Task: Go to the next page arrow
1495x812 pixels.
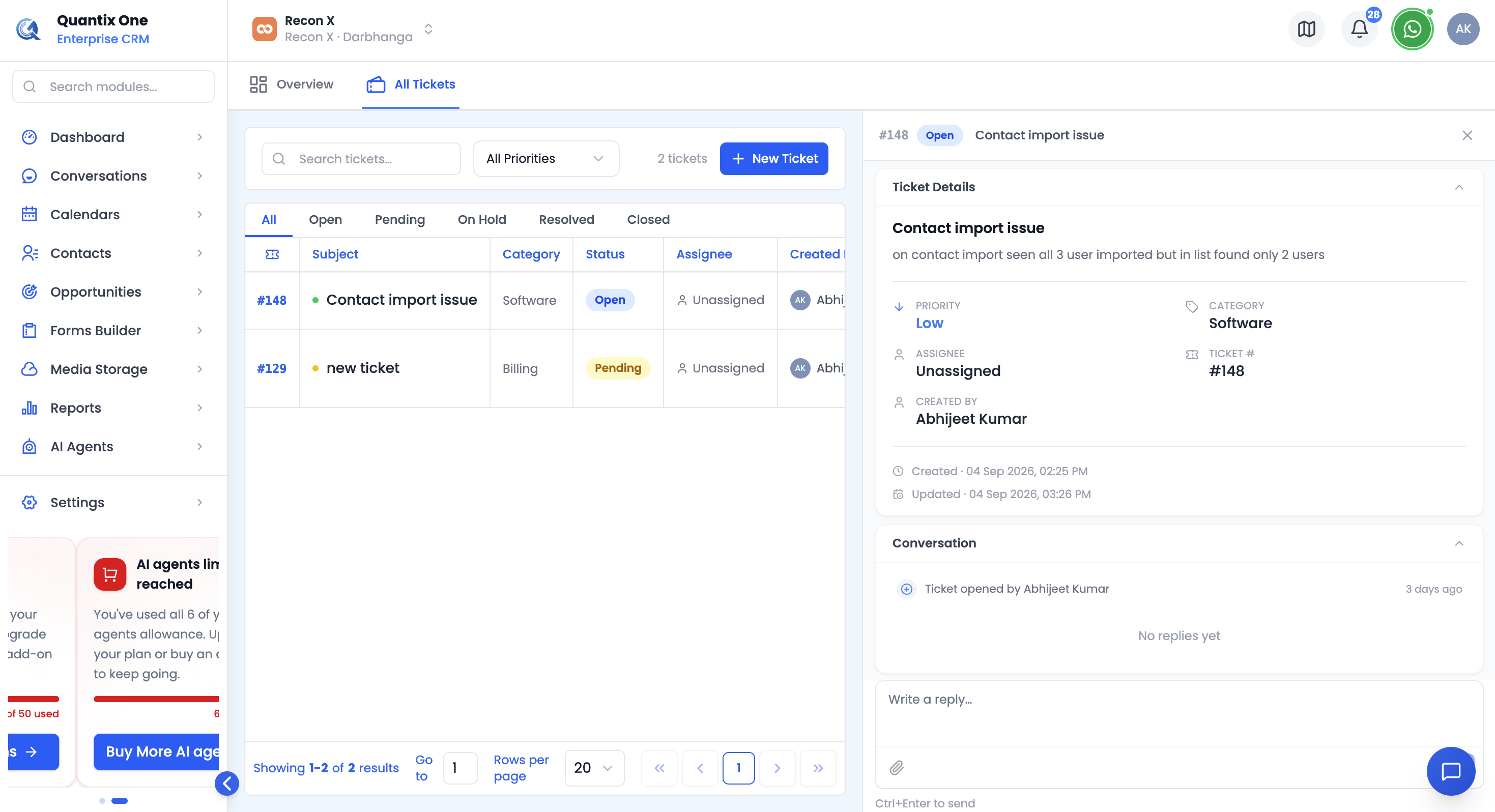Action: [x=777, y=768]
